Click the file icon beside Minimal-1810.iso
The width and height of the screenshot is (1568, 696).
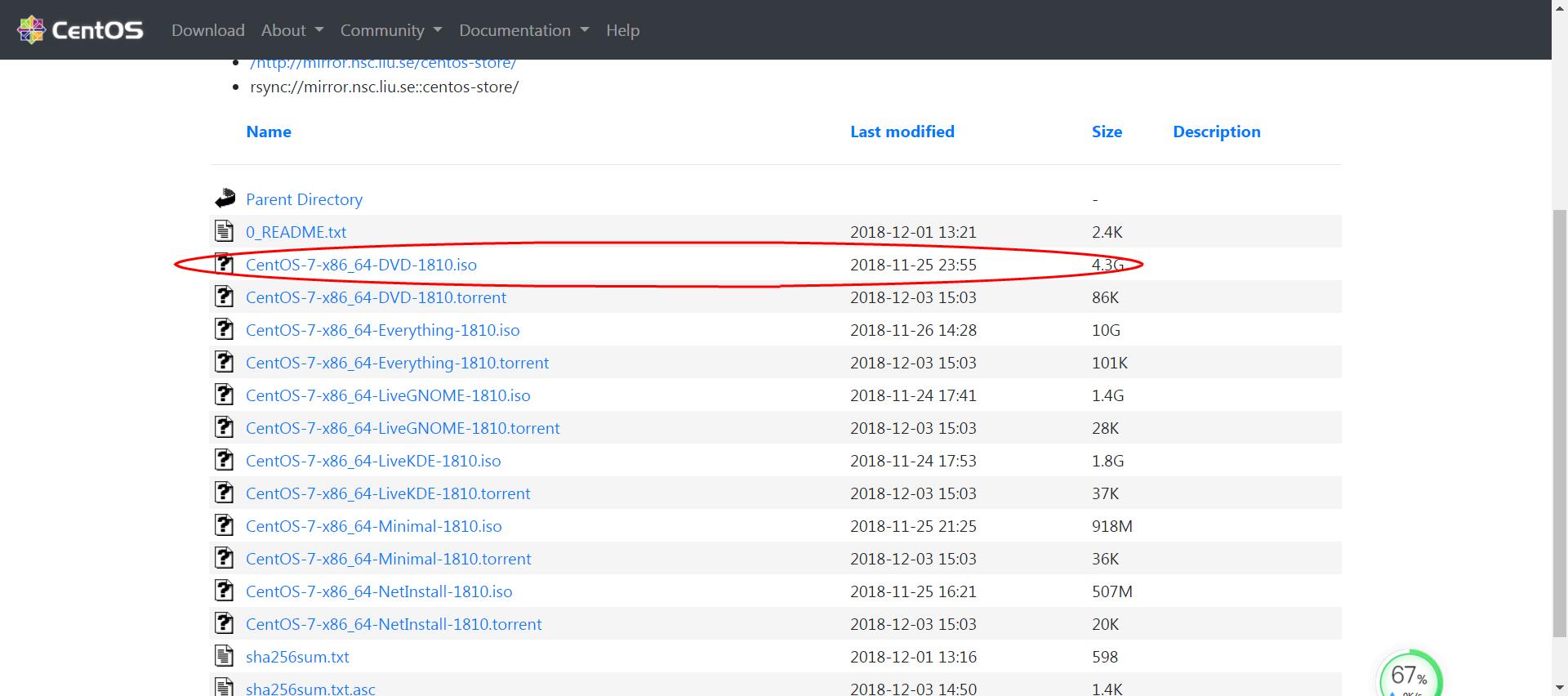pos(224,525)
